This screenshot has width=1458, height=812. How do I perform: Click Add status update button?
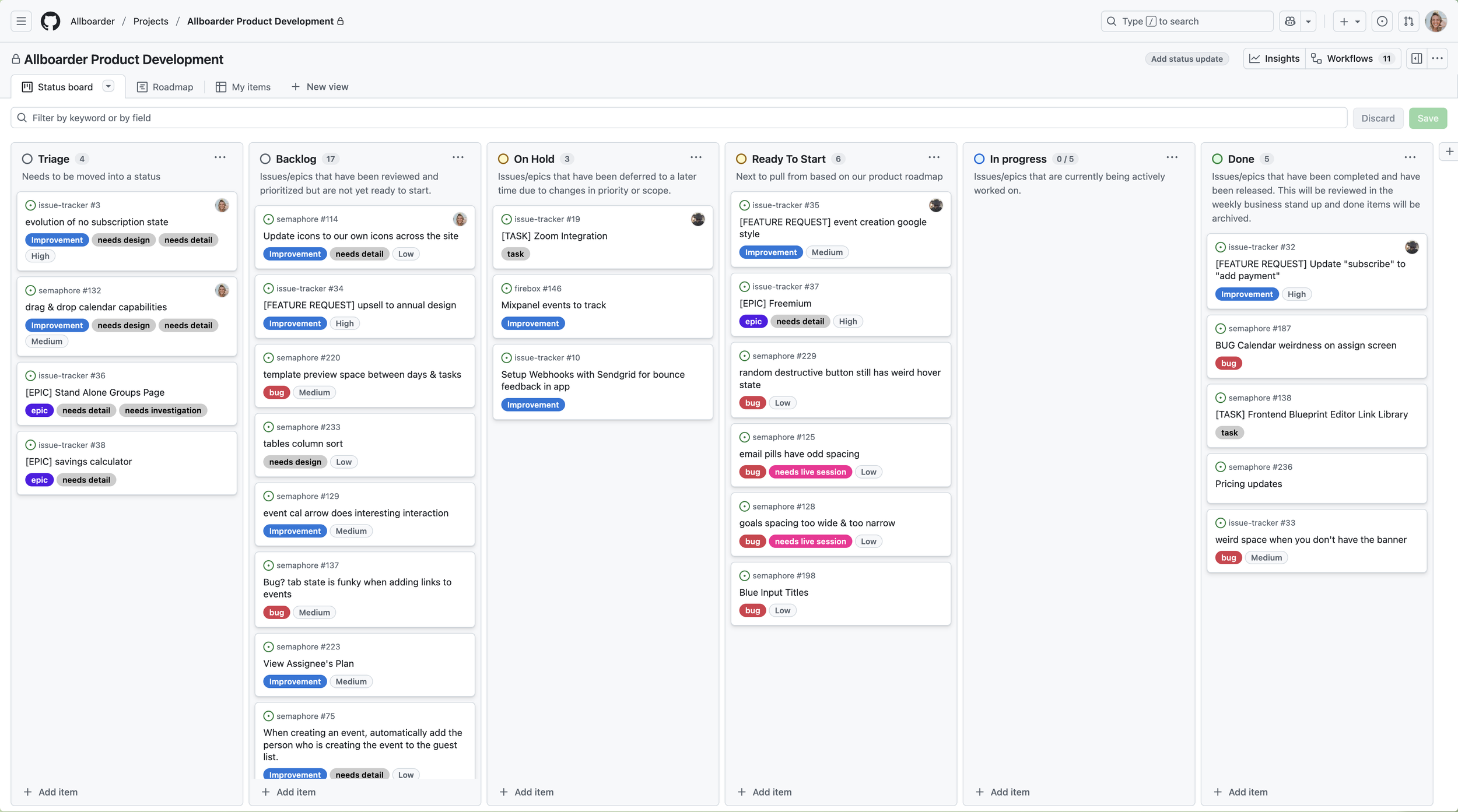pyautogui.click(x=1186, y=59)
